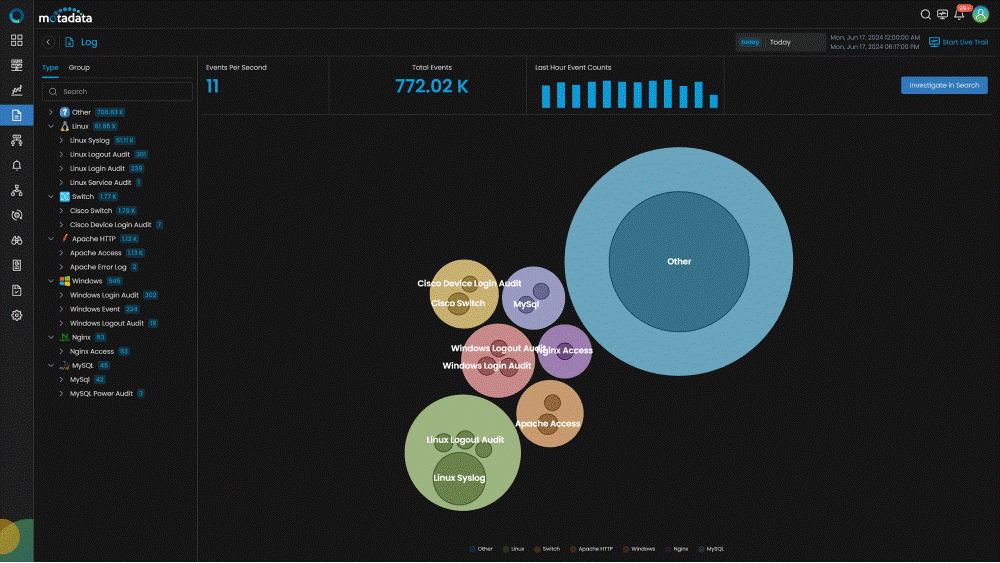
Task: Click Windows Login Audit bubble
Action: click(488, 366)
